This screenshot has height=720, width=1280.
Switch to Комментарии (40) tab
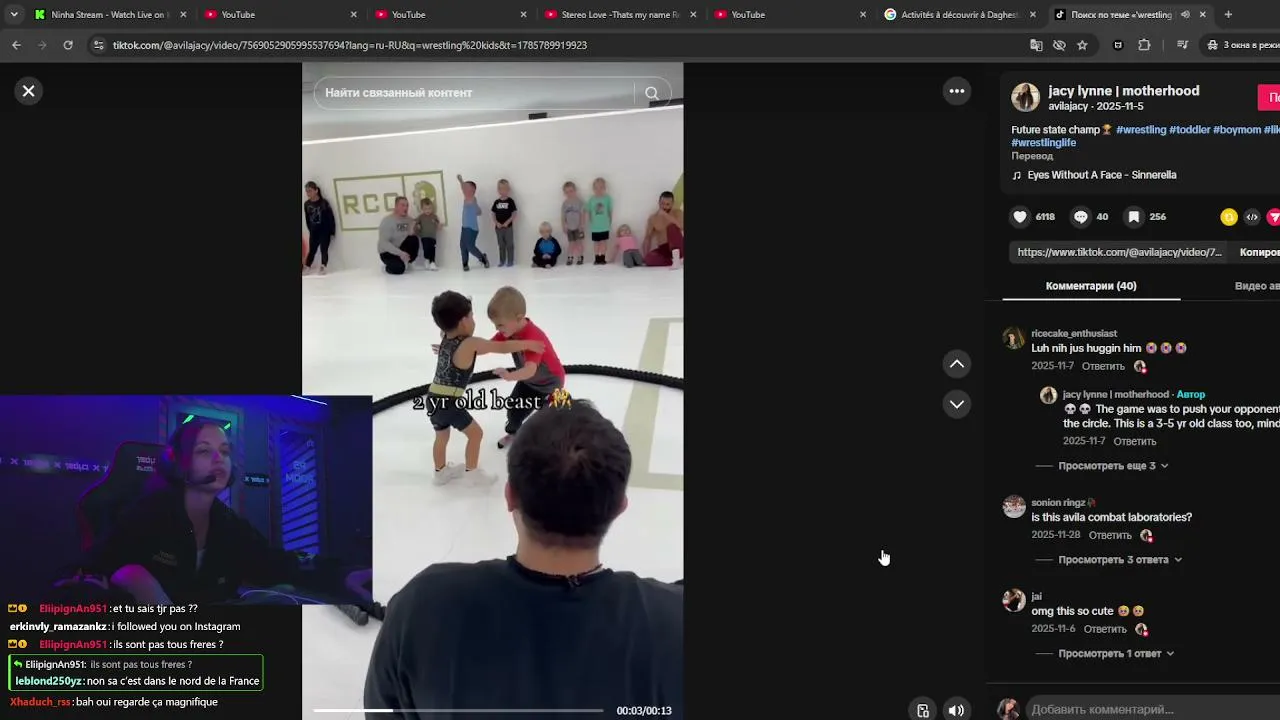[x=1091, y=286]
